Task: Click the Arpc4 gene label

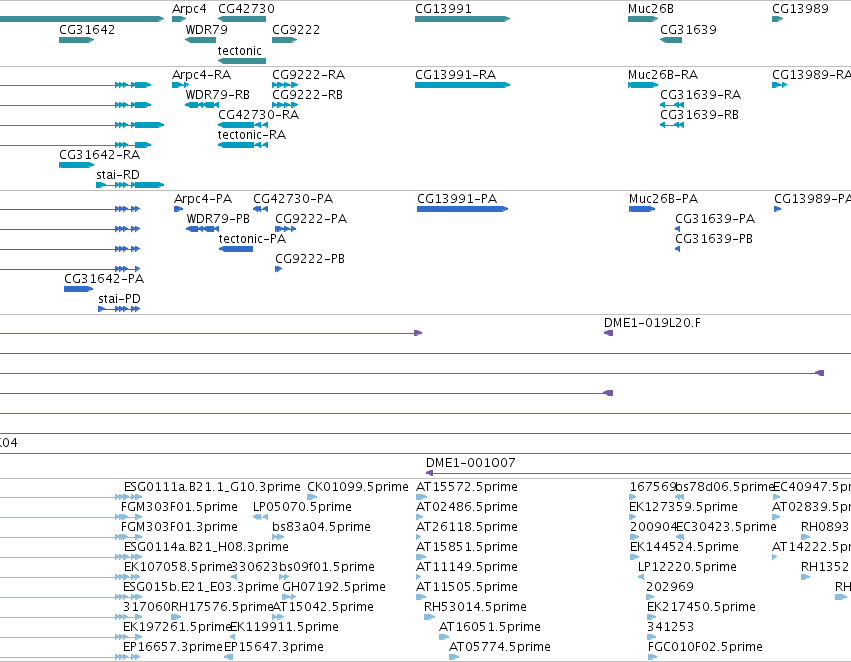Action: (x=189, y=9)
